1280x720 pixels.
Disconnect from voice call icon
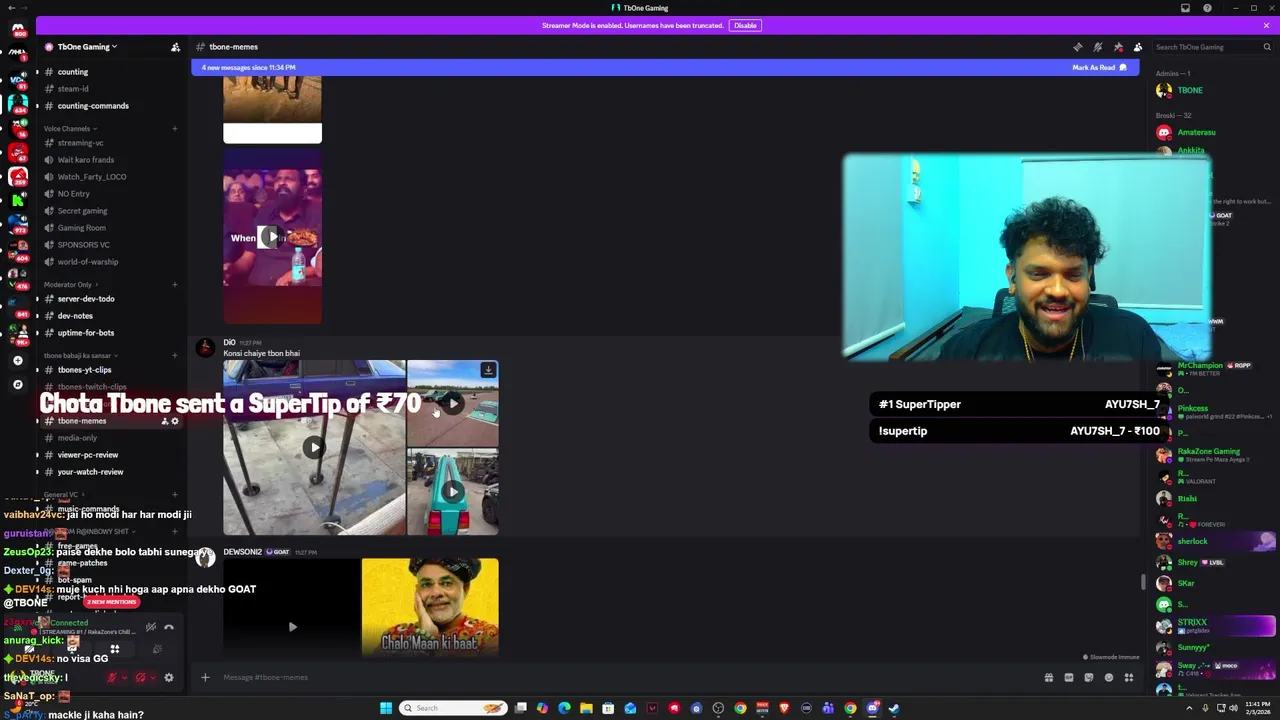(x=169, y=627)
